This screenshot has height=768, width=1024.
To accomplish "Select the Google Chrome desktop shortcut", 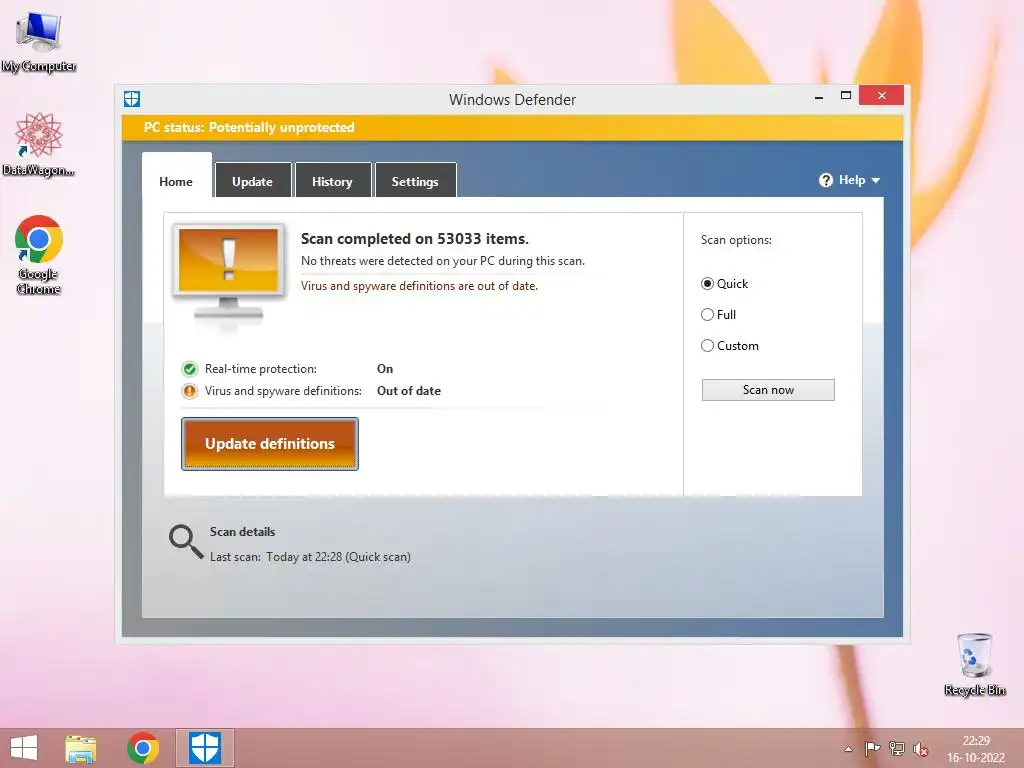I will pyautogui.click(x=39, y=254).
